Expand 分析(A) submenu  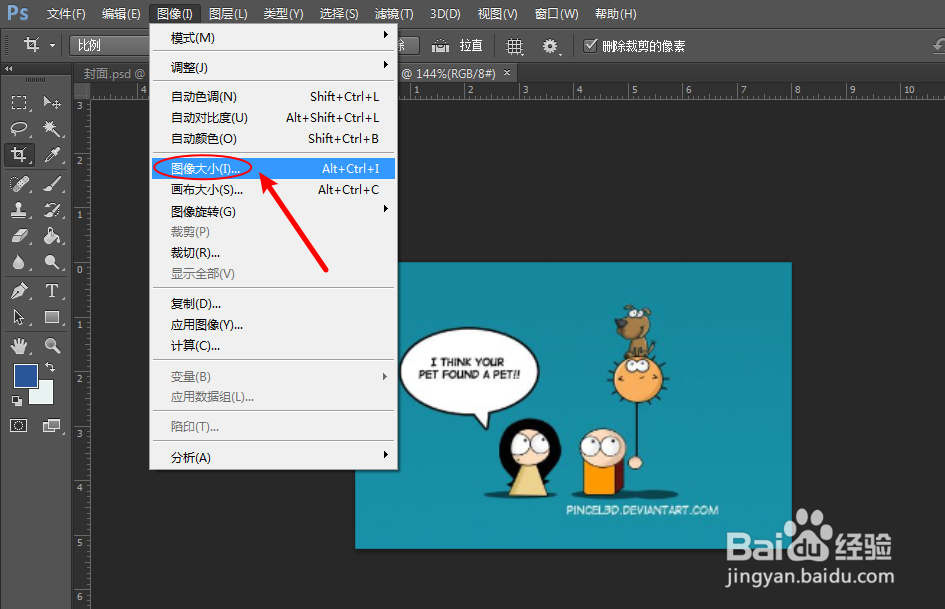click(x=274, y=457)
